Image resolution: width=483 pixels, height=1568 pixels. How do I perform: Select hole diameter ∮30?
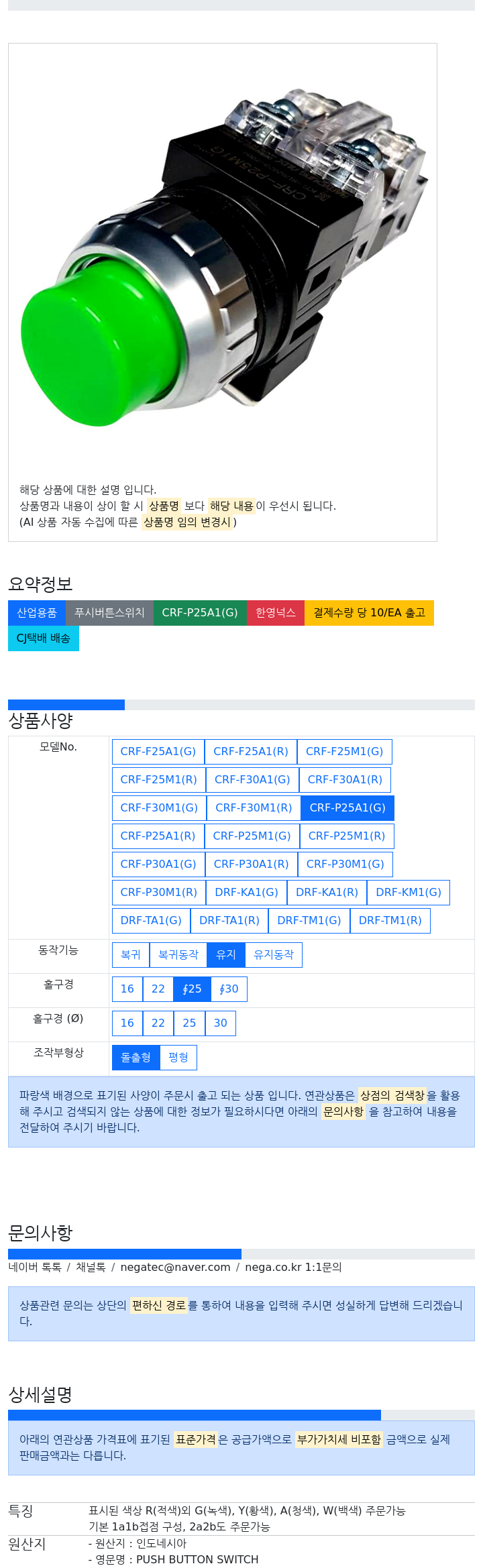229,989
